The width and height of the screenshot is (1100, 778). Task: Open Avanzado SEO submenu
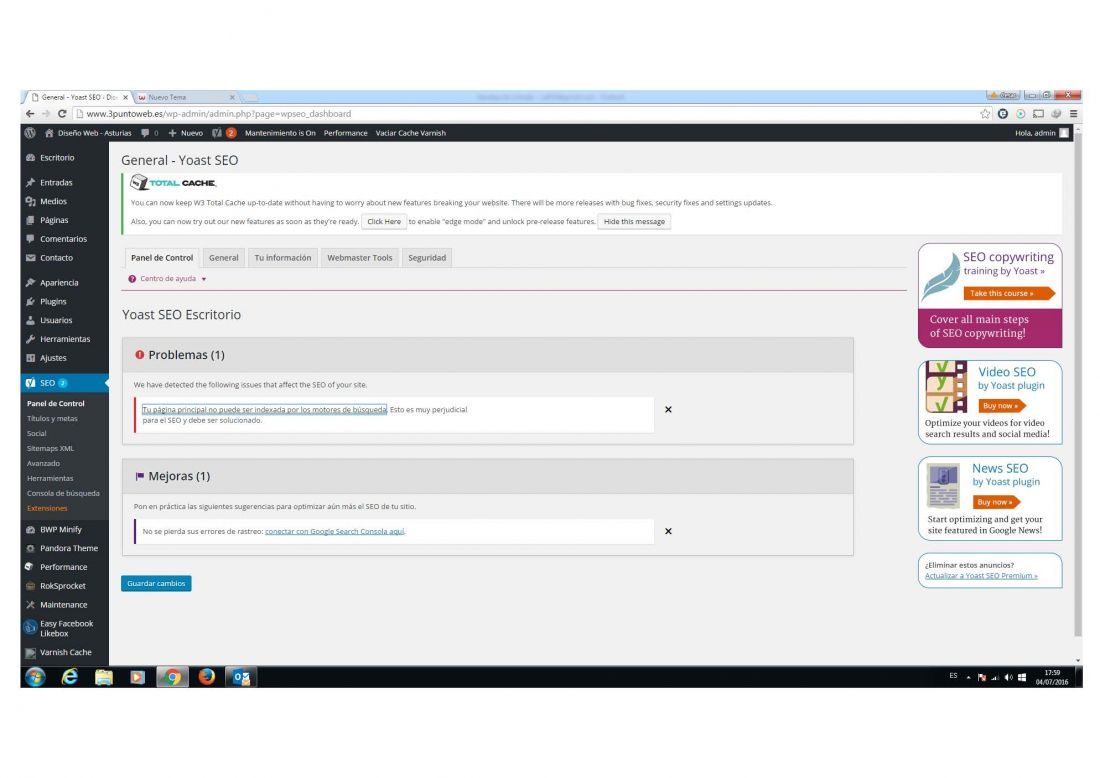[x=43, y=464]
